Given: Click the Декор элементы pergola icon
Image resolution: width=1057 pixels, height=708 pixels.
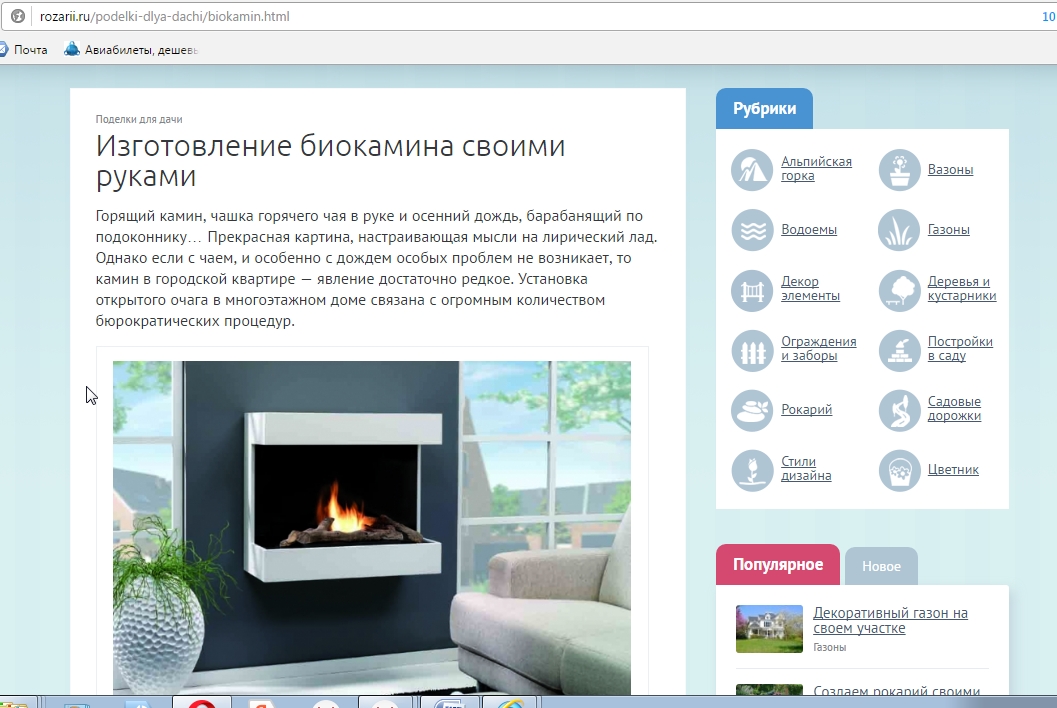Looking at the screenshot, I should tap(752, 290).
